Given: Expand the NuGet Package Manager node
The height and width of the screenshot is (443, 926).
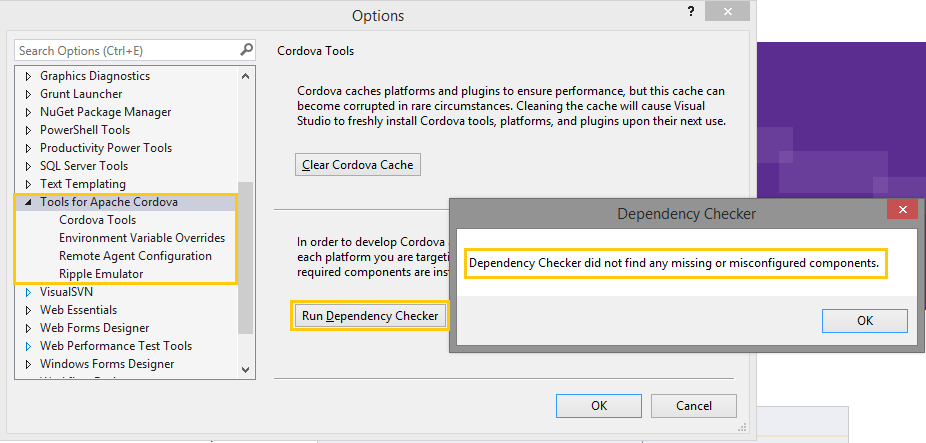Looking at the screenshot, I should tap(28, 112).
